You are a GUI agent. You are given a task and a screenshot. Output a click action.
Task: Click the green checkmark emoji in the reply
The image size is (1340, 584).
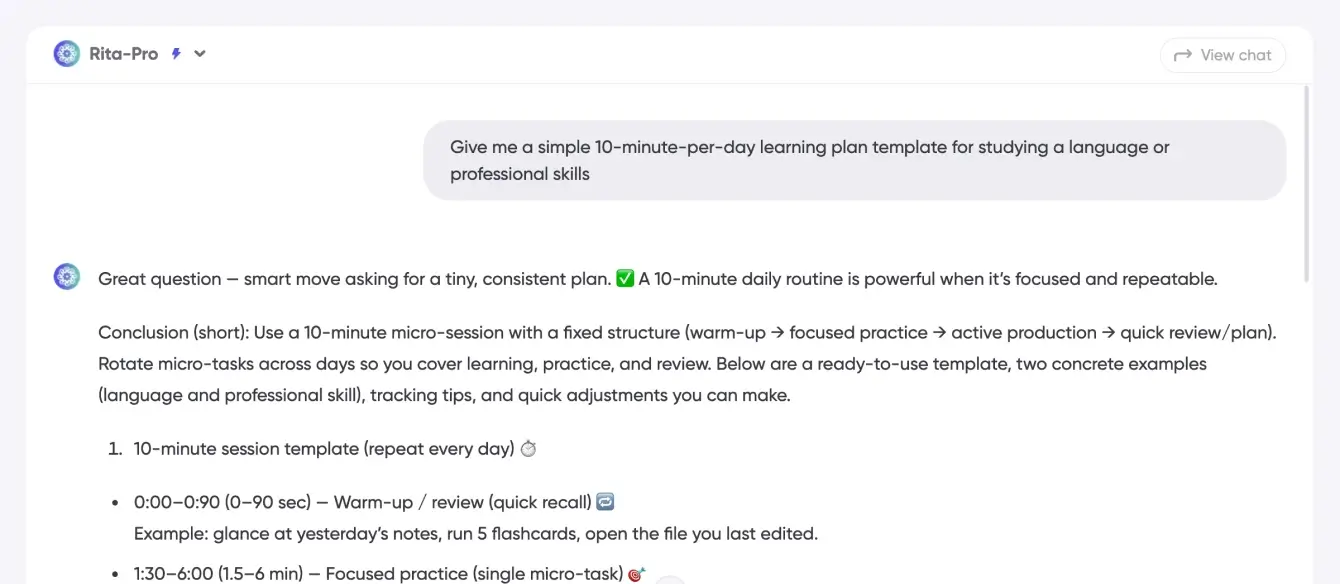(x=625, y=279)
